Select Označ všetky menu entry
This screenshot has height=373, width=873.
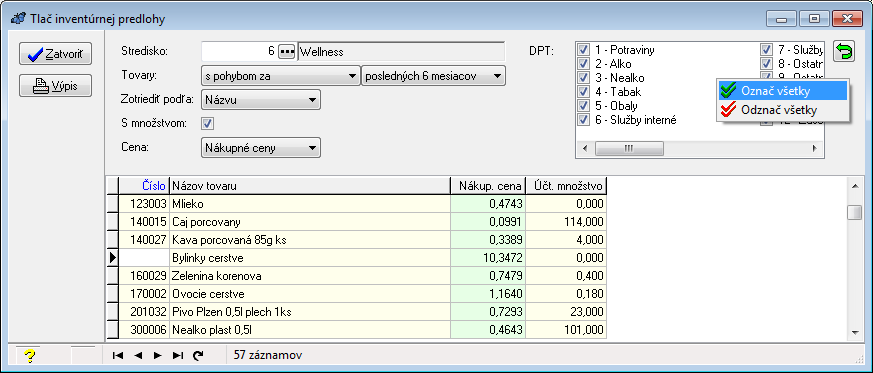(x=782, y=91)
